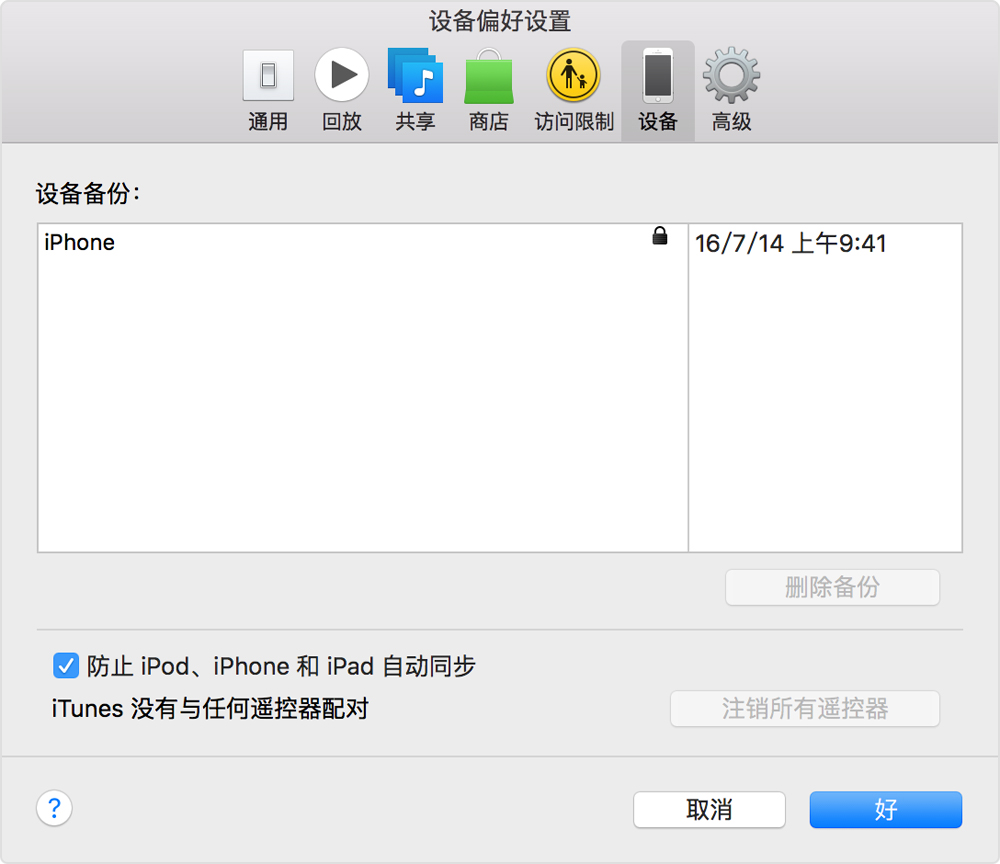The image size is (1000, 864).
Task: Select the iPhone backup row
Action: click(499, 243)
